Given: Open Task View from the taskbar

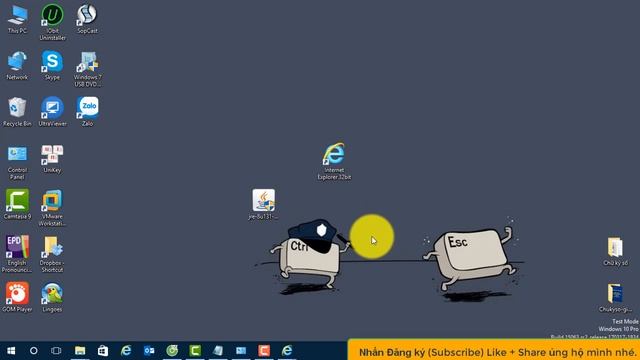Looking at the screenshot, I should pyautogui.click(x=56, y=351).
